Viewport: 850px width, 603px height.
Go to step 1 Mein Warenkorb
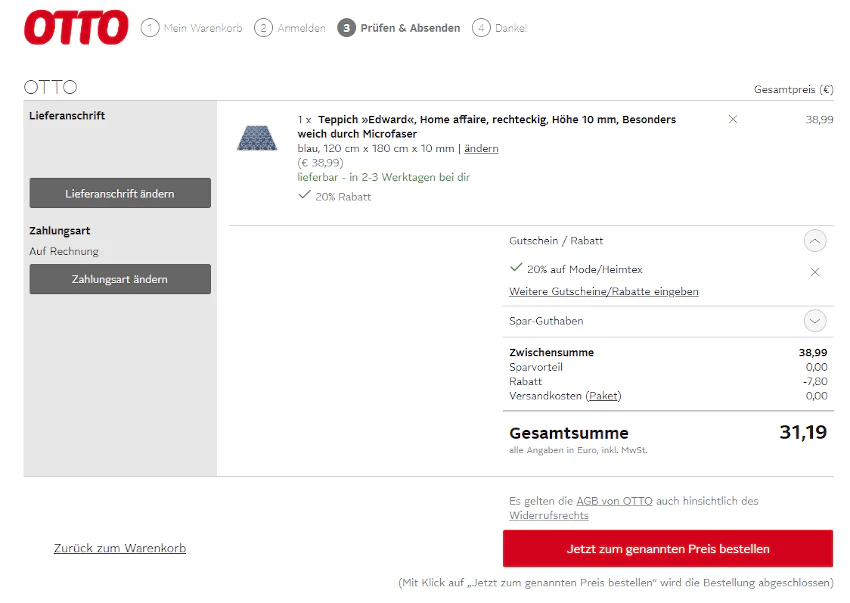pos(192,28)
